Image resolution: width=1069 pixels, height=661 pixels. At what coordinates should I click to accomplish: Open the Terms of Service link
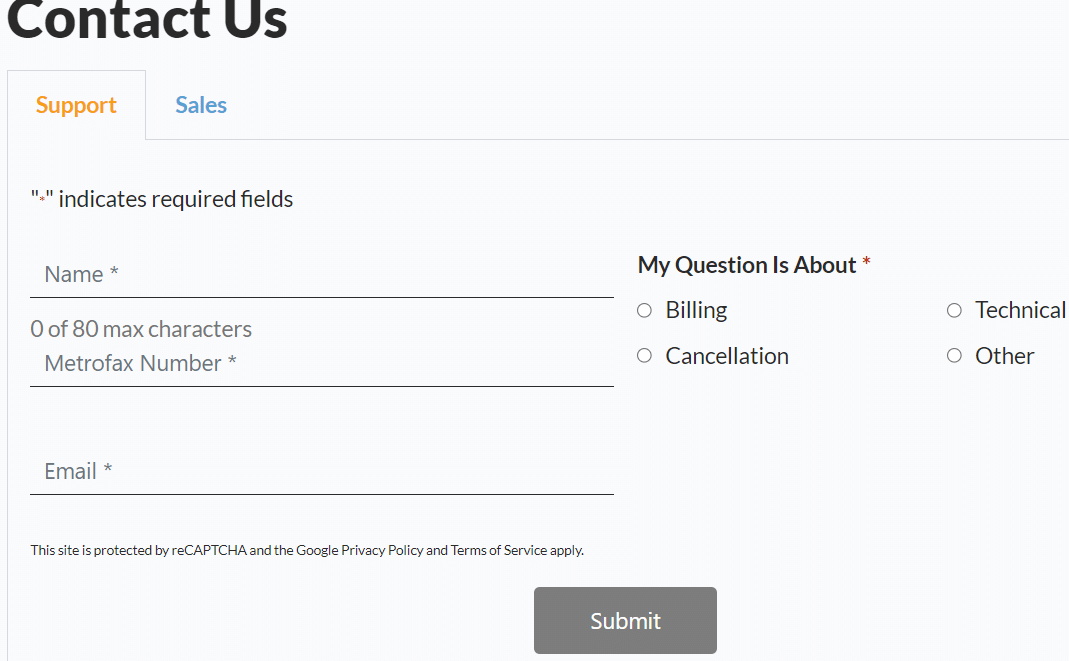[x=499, y=550]
